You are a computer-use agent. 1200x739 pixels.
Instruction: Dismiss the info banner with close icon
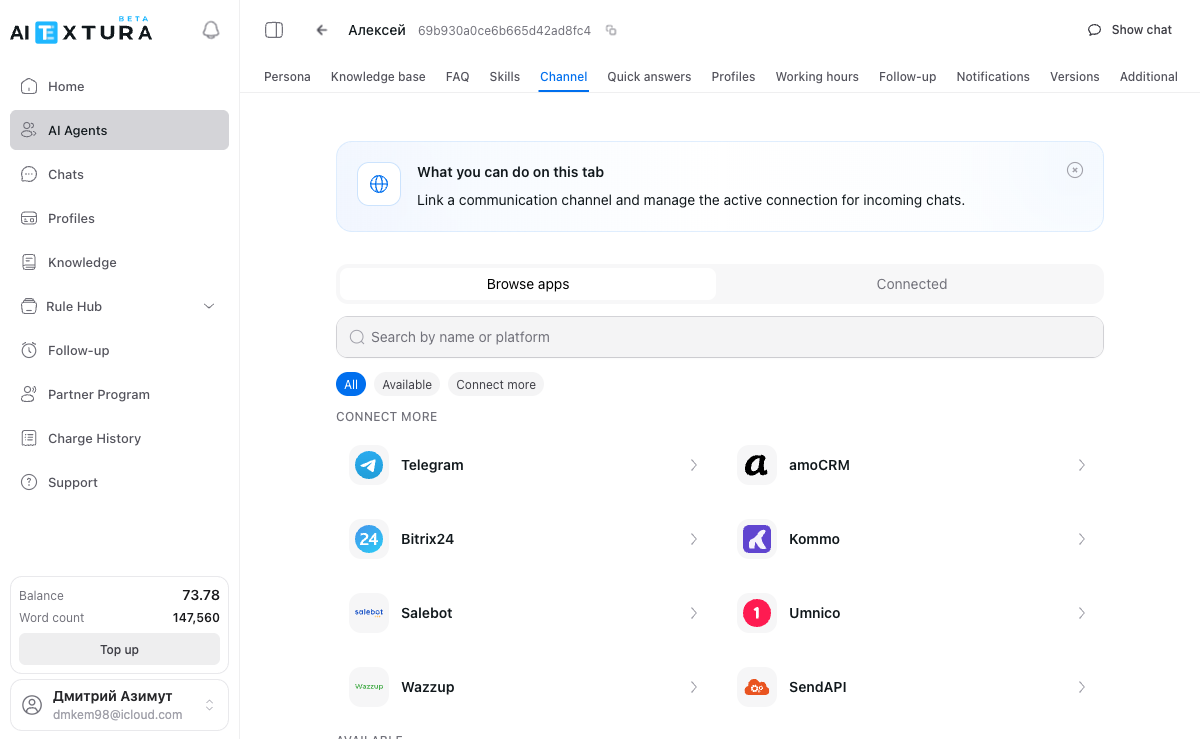click(x=1075, y=170)
